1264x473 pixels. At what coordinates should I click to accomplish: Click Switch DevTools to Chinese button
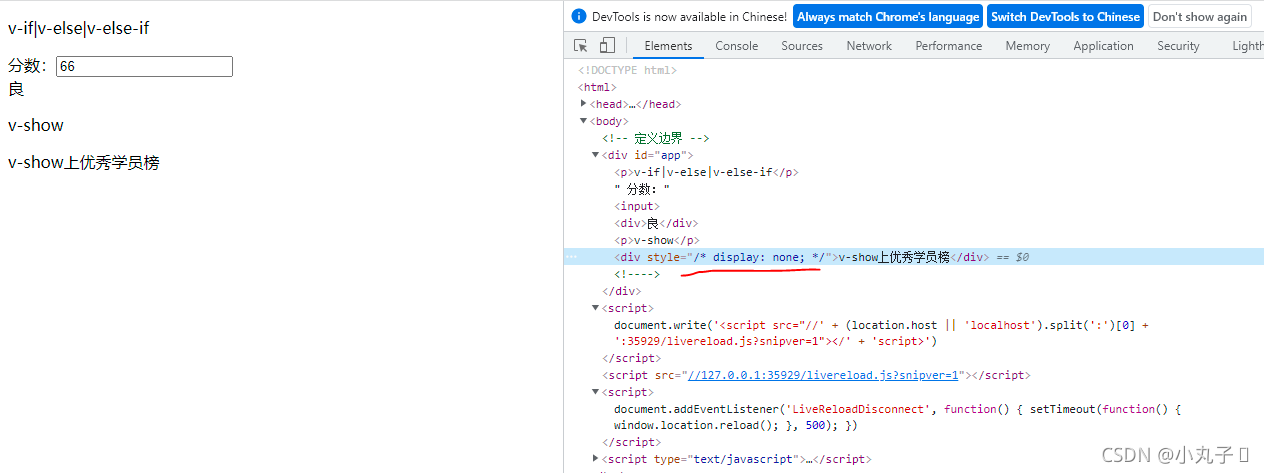pyautogui.click(x=1065, y=17)
